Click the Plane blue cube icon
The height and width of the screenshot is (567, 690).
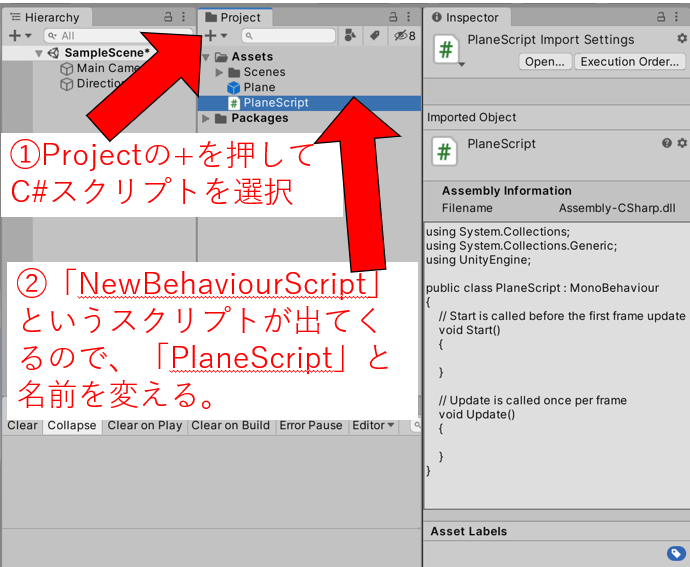[x=233, y=88]
